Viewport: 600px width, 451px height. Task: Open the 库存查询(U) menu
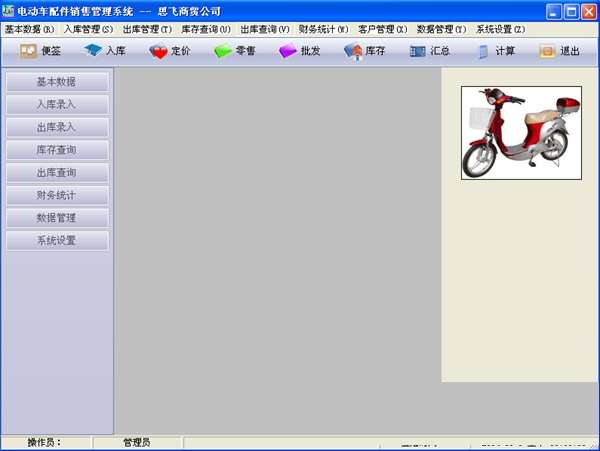(x=206, y=29)
